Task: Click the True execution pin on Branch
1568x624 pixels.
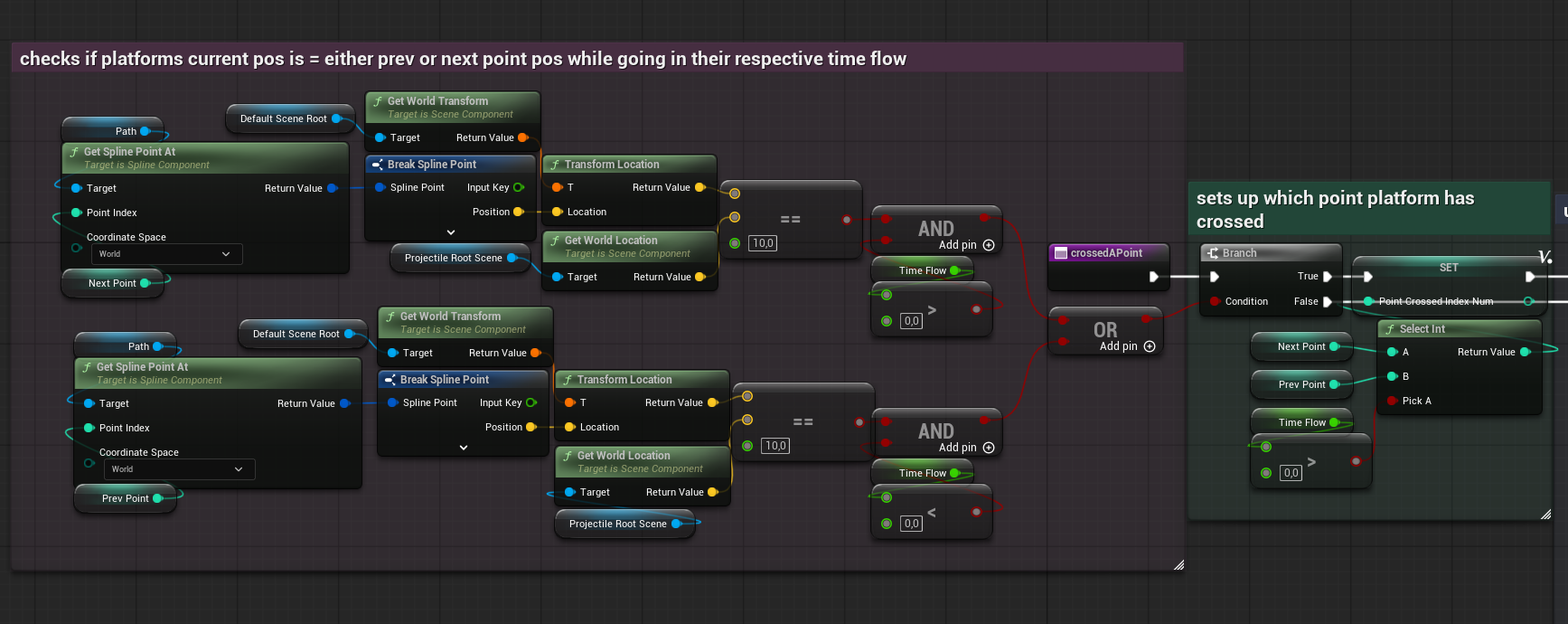Action: click(1327, 277)
